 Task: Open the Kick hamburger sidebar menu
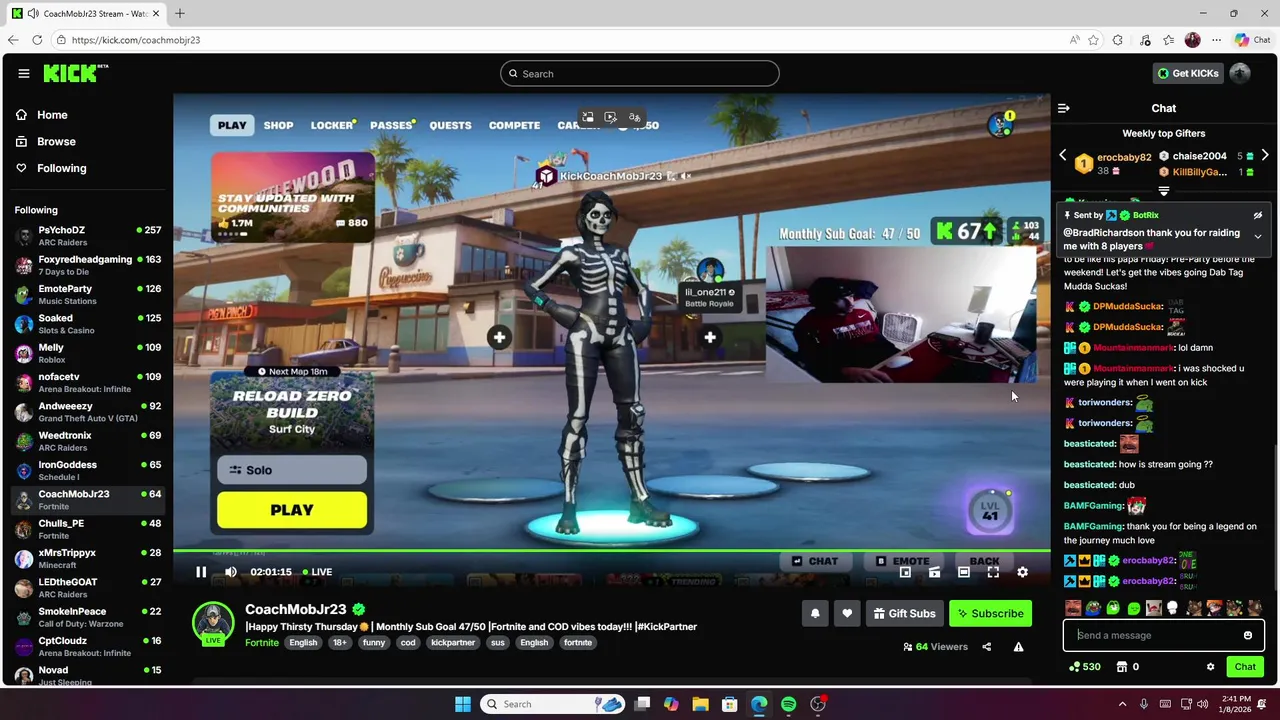(x=24, y=73)
